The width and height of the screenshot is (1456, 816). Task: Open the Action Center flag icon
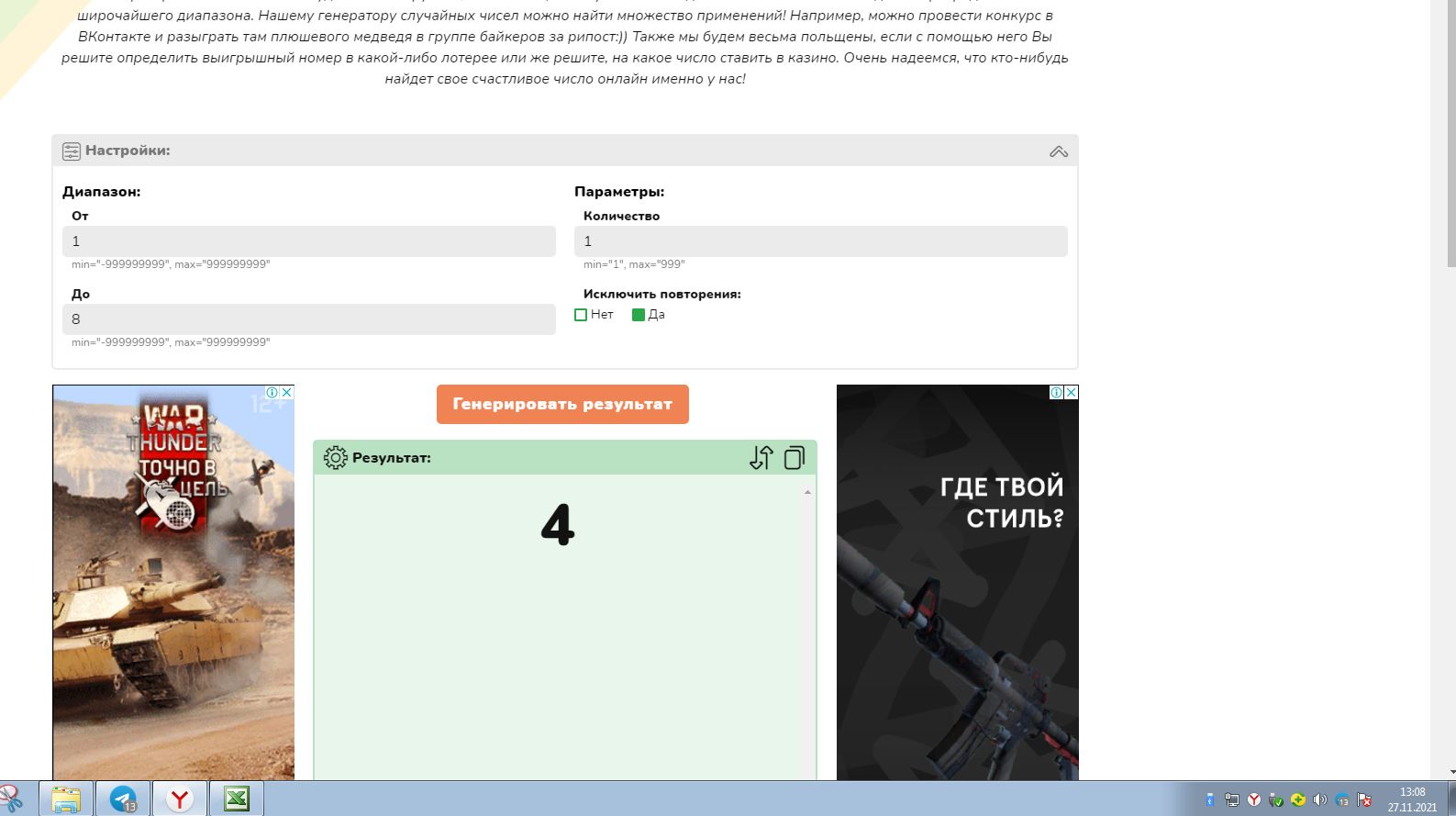pyautogui.click(x=1364, y=799)
